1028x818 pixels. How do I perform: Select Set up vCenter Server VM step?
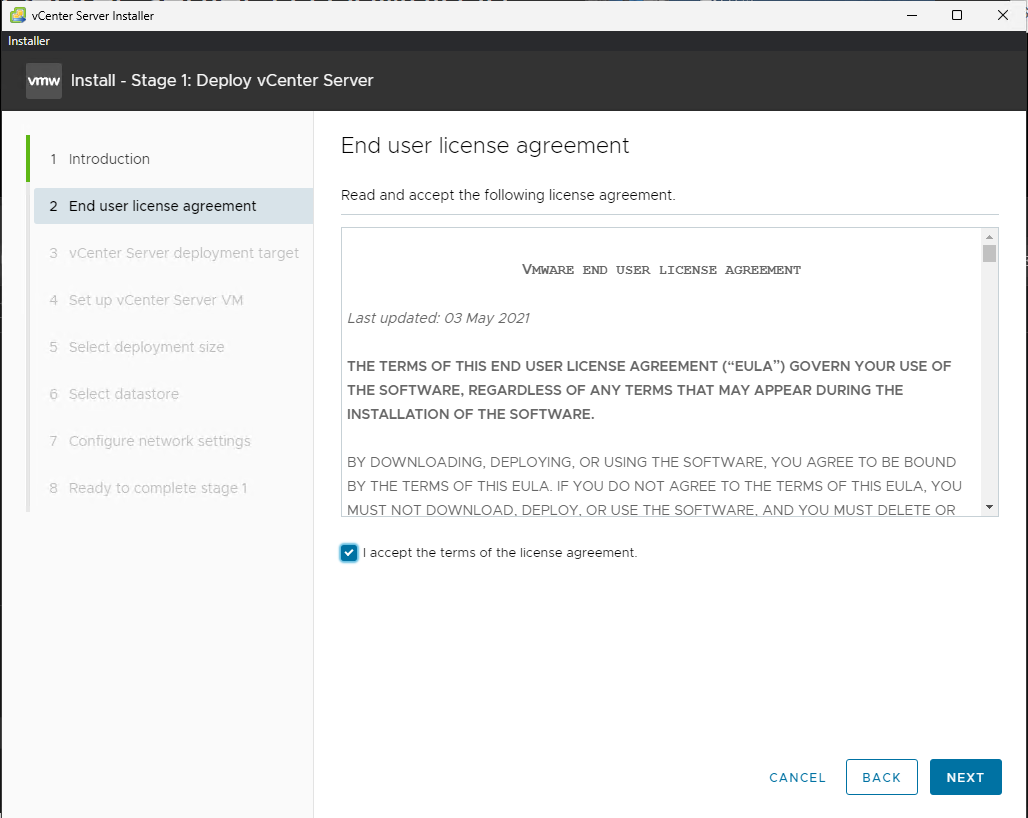(x=155, y=300)
